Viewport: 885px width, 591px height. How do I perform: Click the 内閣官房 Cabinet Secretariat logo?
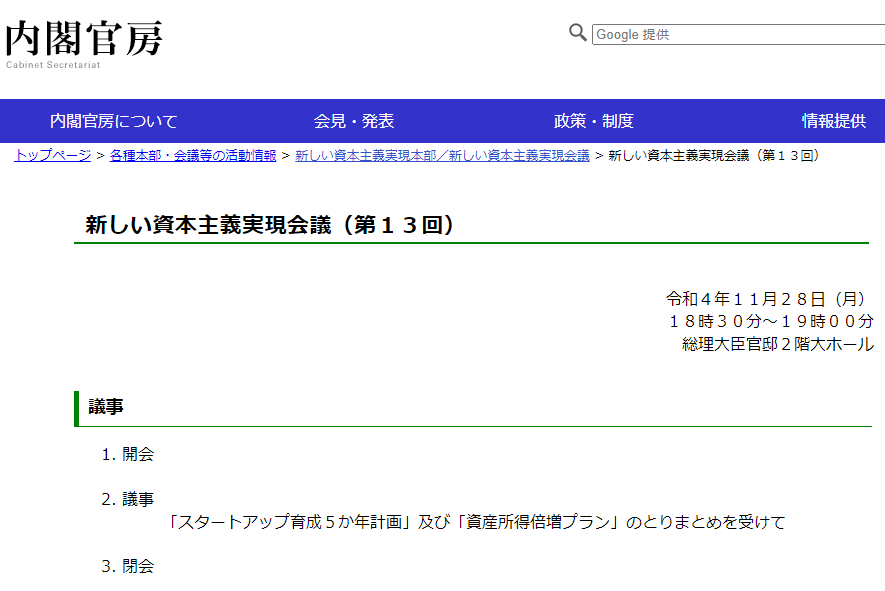coord(84,44)
